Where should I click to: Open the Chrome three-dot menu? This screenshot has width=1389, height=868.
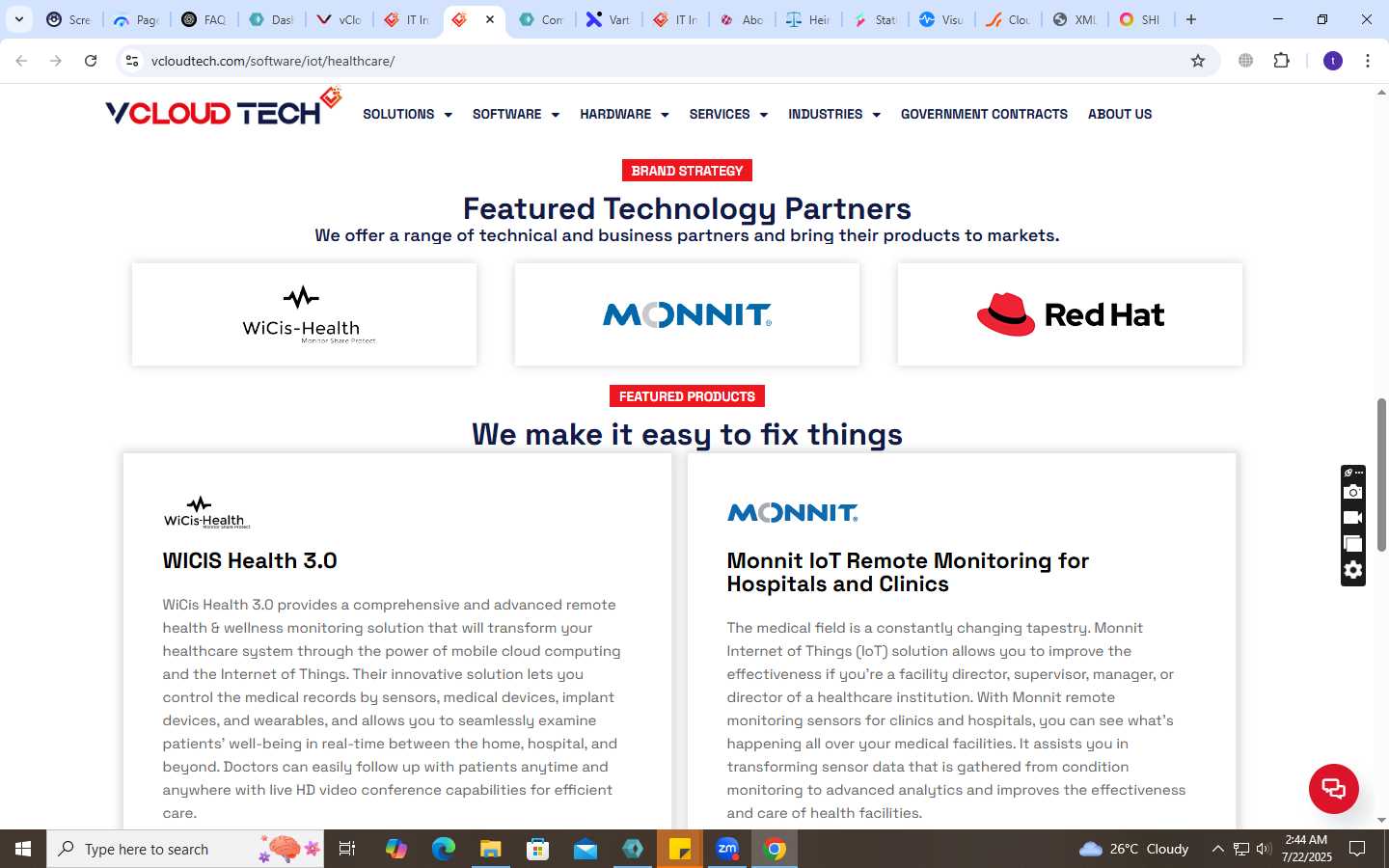[1368, 61]
